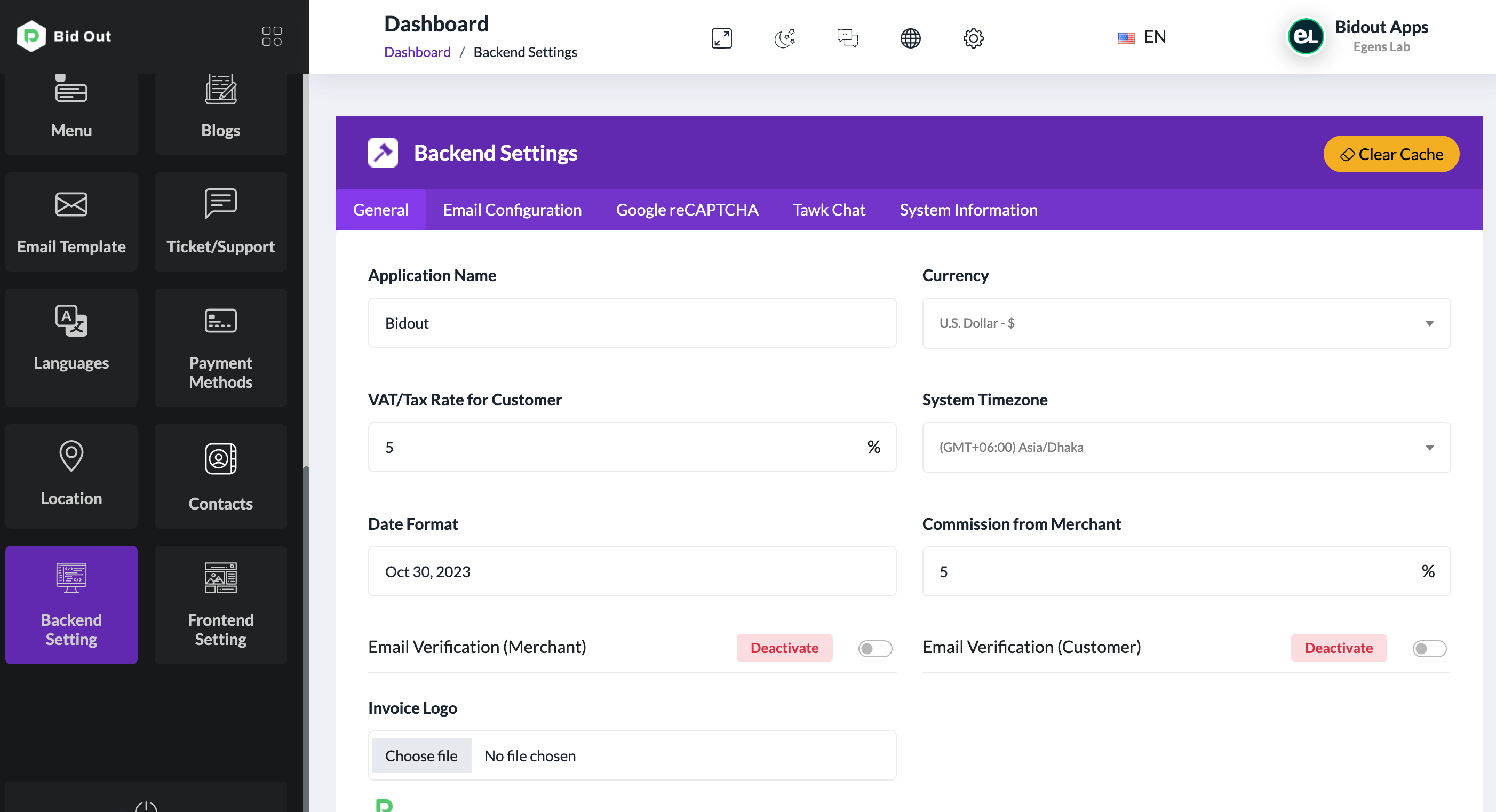Toggle Email Verification (Merchant) switch

click(874, 648)
